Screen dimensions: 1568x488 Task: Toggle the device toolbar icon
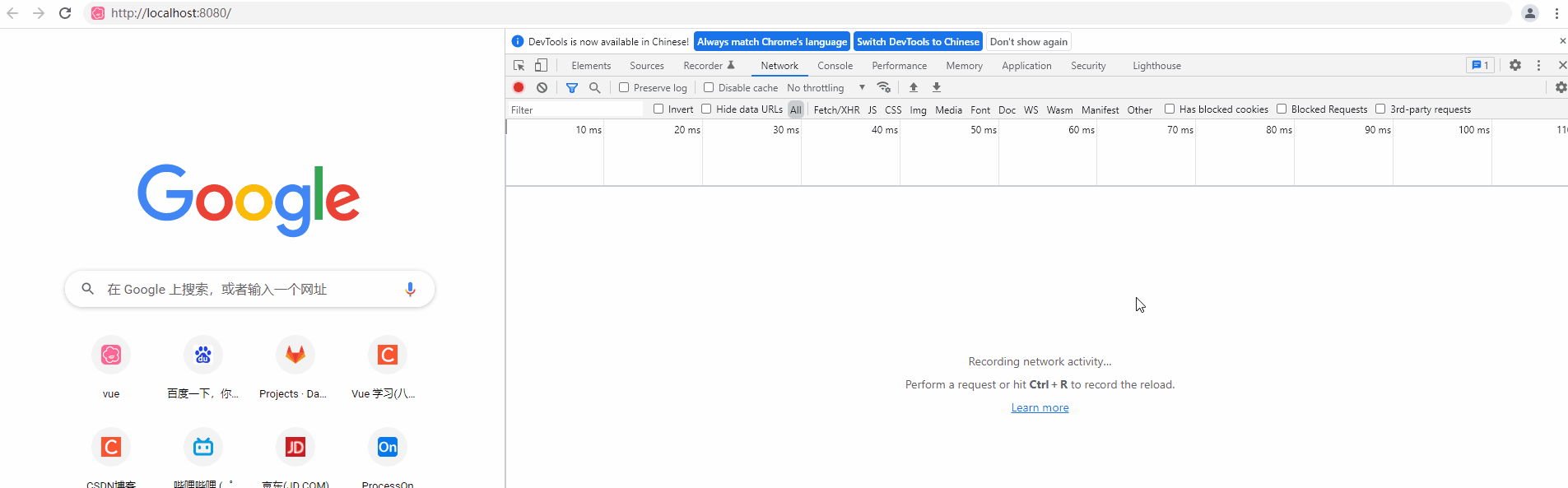(x=541, y=65)
